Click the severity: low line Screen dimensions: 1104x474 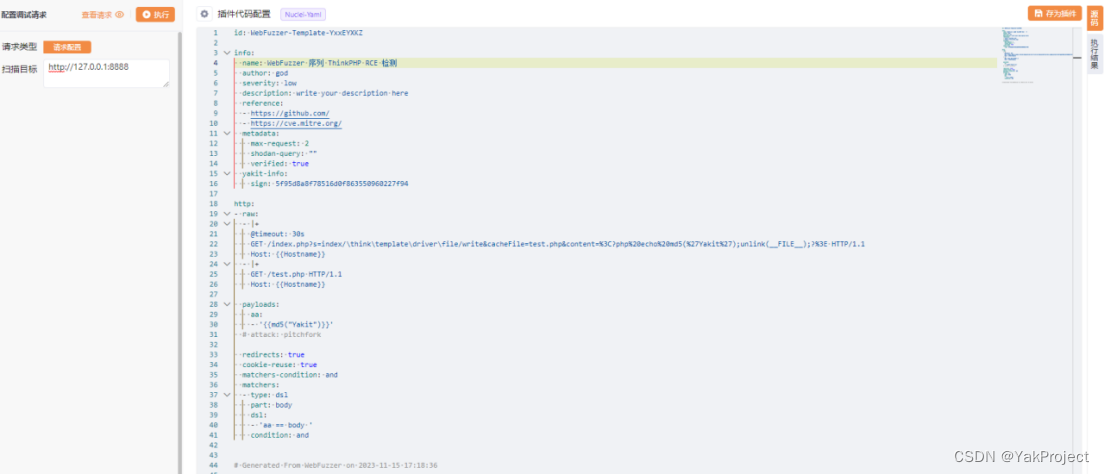(x=269, y=83)
